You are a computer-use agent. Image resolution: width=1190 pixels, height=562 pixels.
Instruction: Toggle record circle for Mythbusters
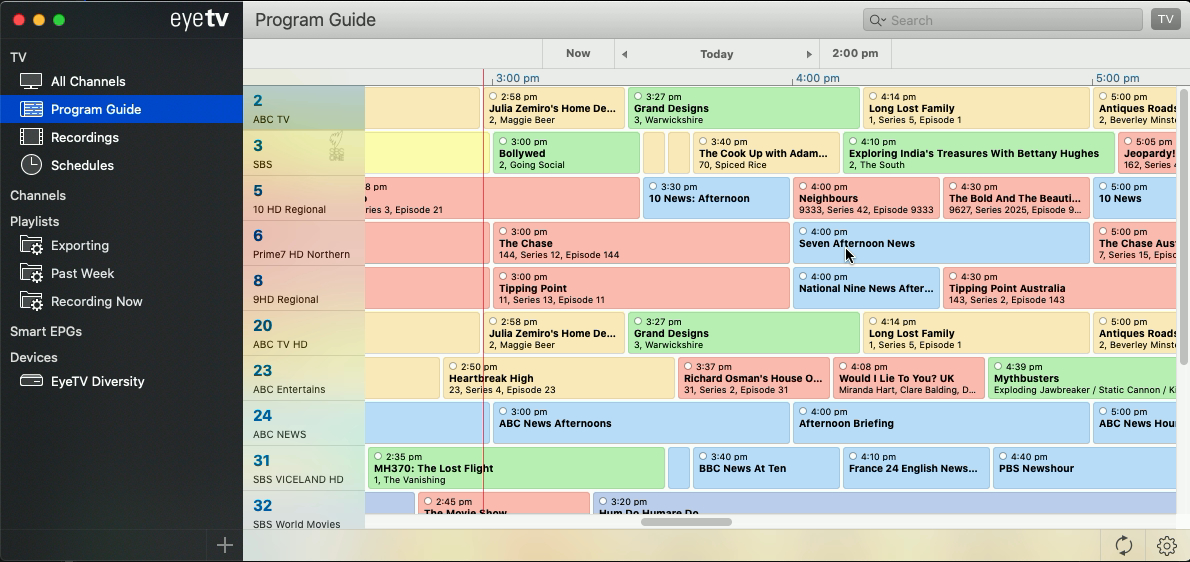point(998,366)
